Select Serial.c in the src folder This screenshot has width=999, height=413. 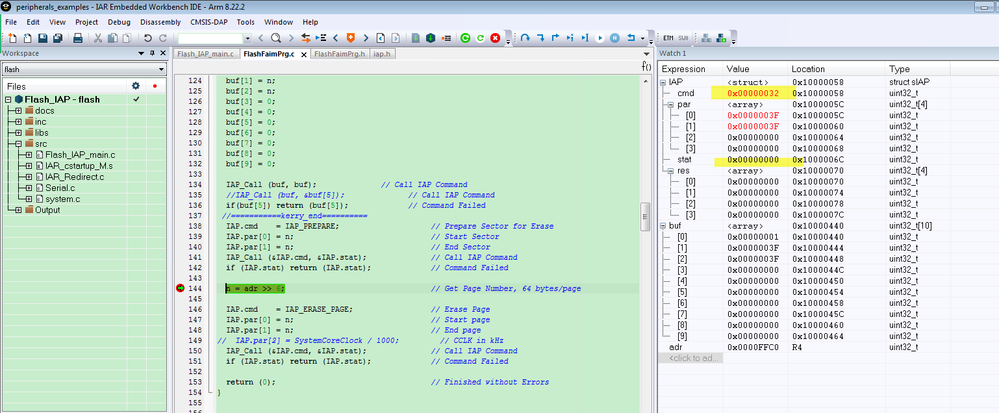[59, 188]
